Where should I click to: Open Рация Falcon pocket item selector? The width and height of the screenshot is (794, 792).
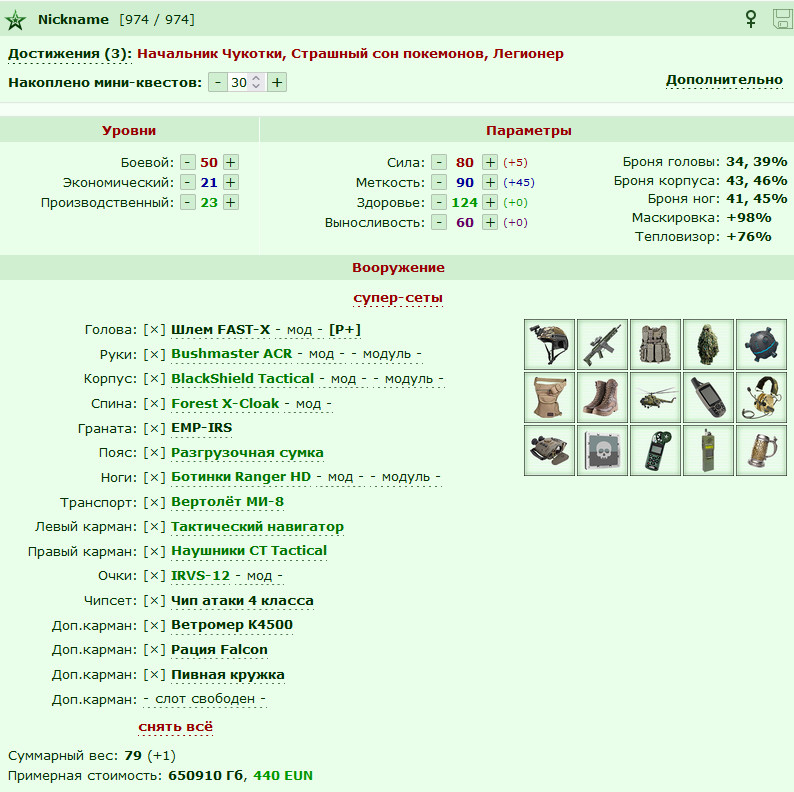click(219, 650)
